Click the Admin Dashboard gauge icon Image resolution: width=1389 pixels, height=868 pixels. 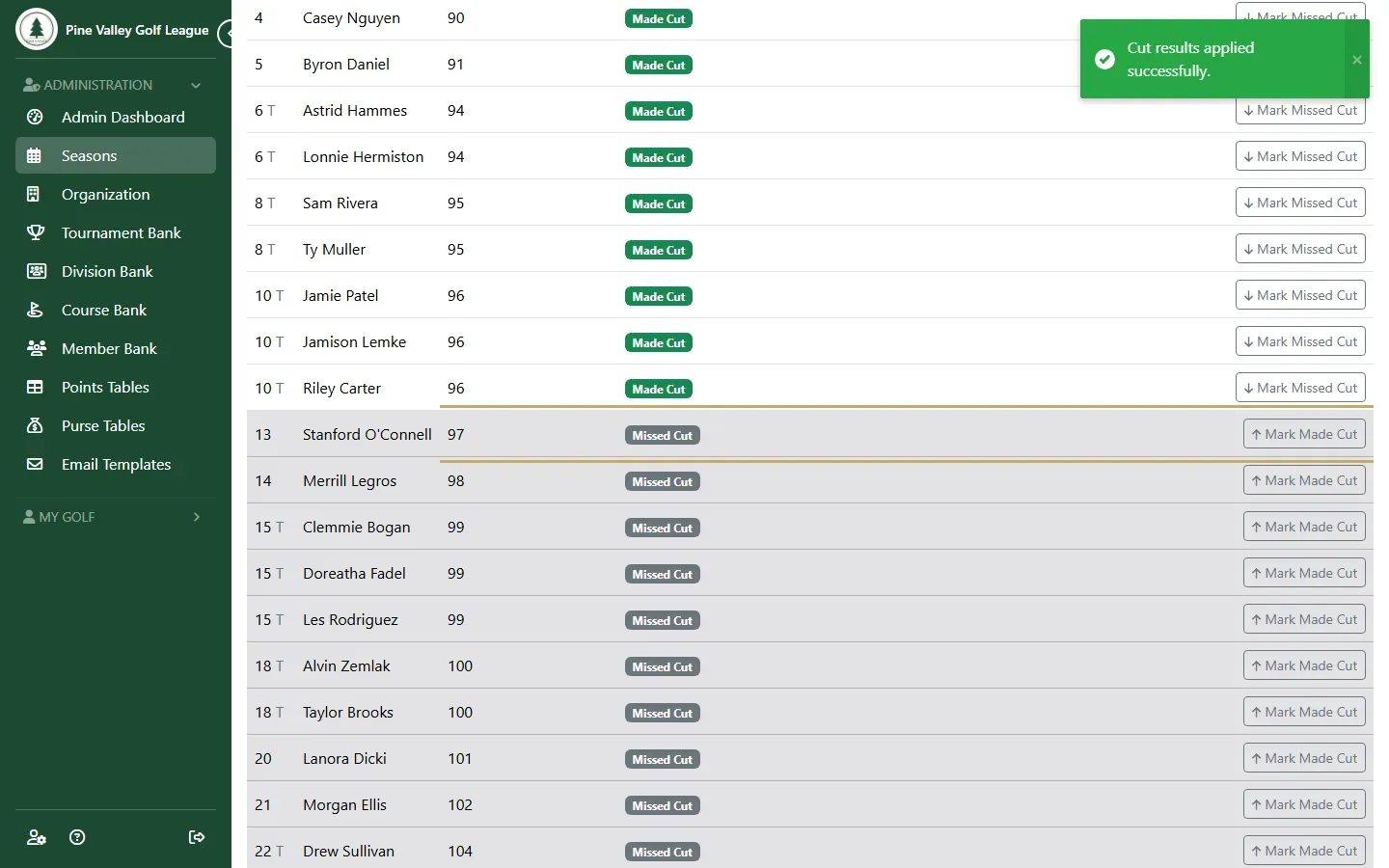(35, 117)
